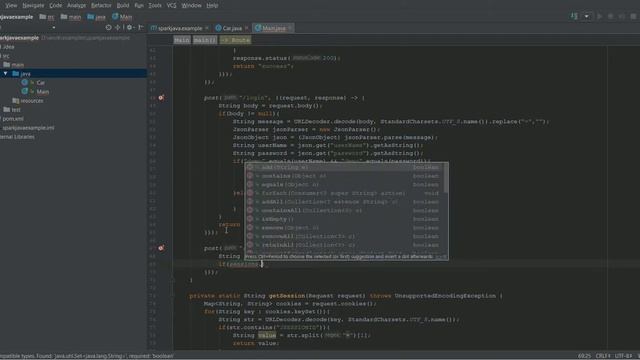Choose isEmpty() completion suggestion
The height and width of the screenshot is (360, 640).
pyautogui.click(x=344, y=219)
